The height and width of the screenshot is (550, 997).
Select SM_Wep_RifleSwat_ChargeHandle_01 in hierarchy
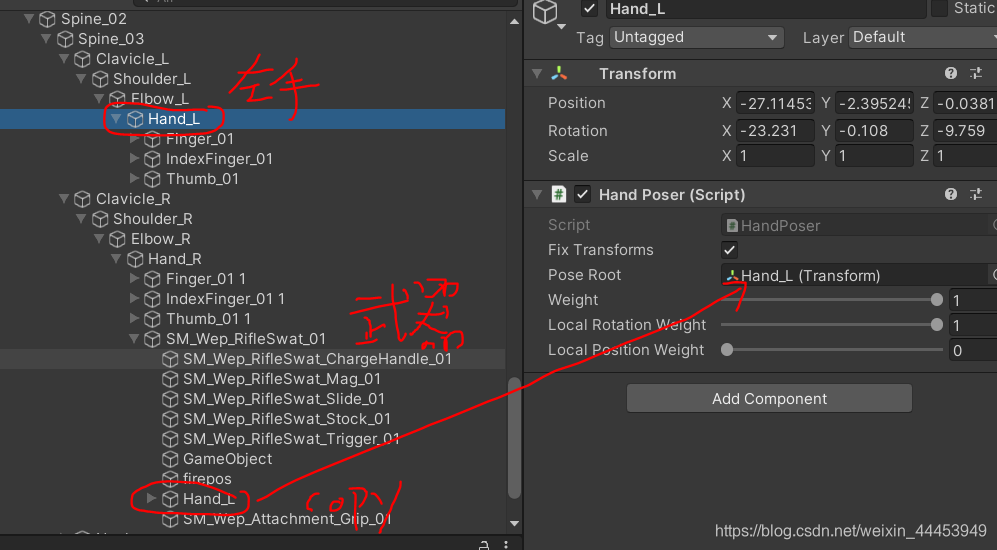[317, 359]
